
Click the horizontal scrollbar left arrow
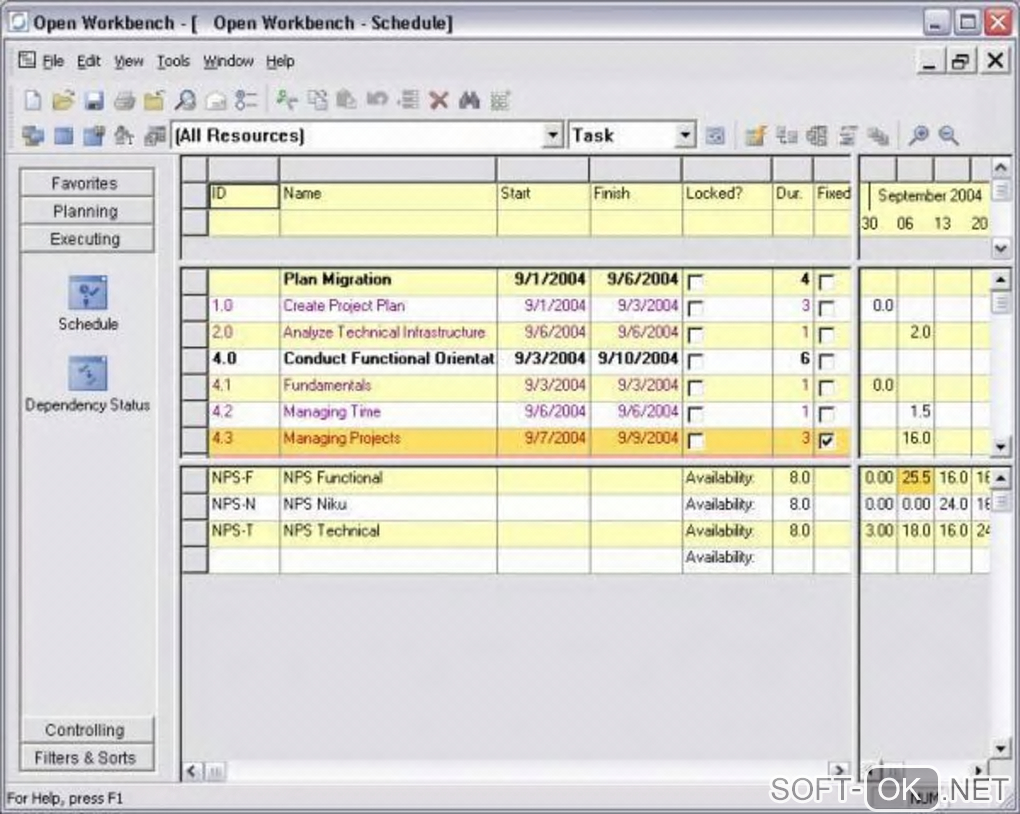click(x=192, y=771)
